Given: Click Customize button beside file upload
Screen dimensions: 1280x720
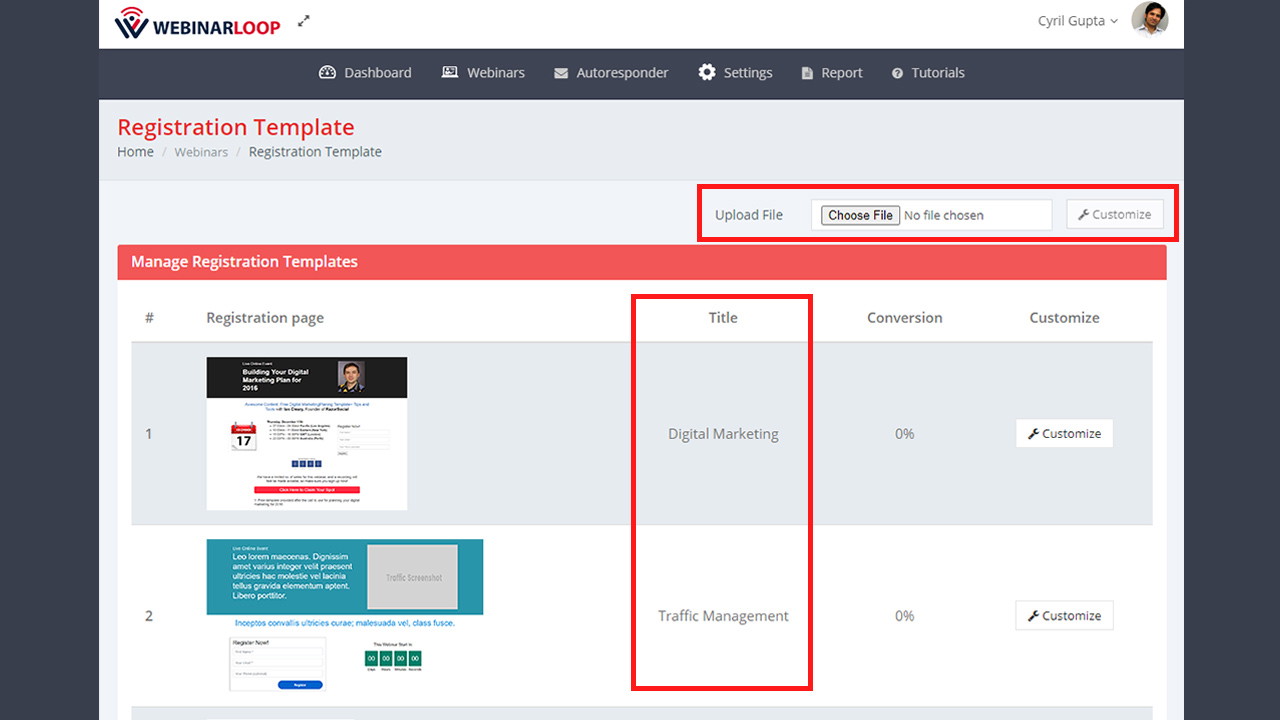Looking at the screenshot, I should tap(1114, 215).
